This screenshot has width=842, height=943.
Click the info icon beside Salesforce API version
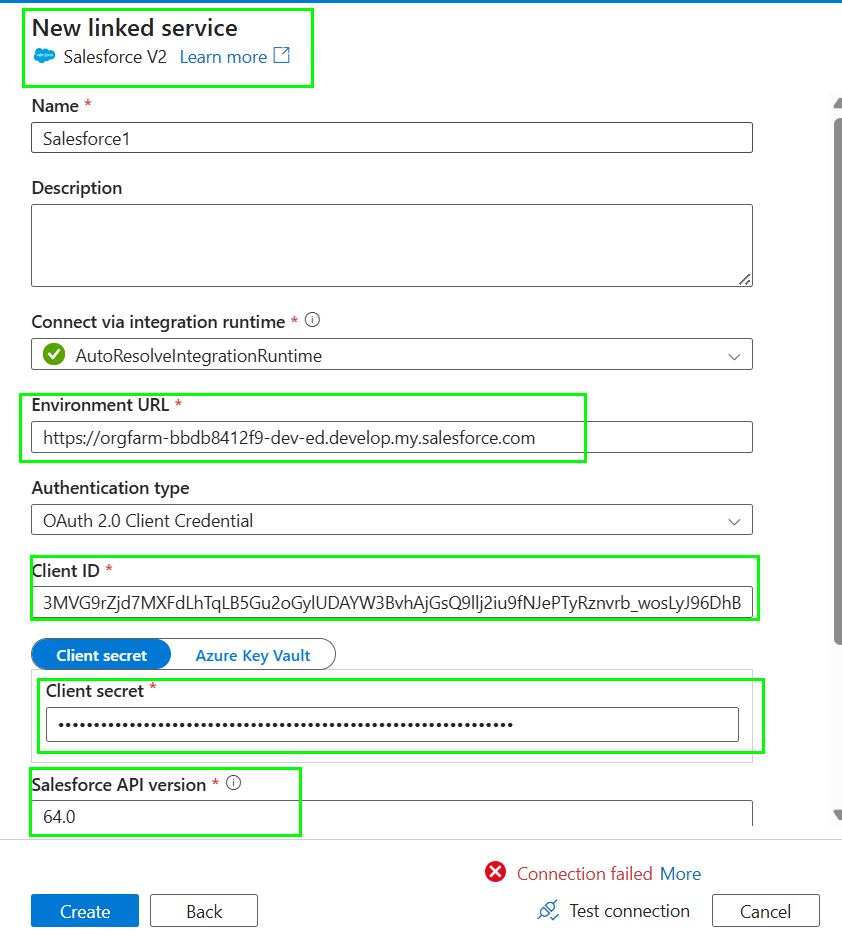coord(233,783)
